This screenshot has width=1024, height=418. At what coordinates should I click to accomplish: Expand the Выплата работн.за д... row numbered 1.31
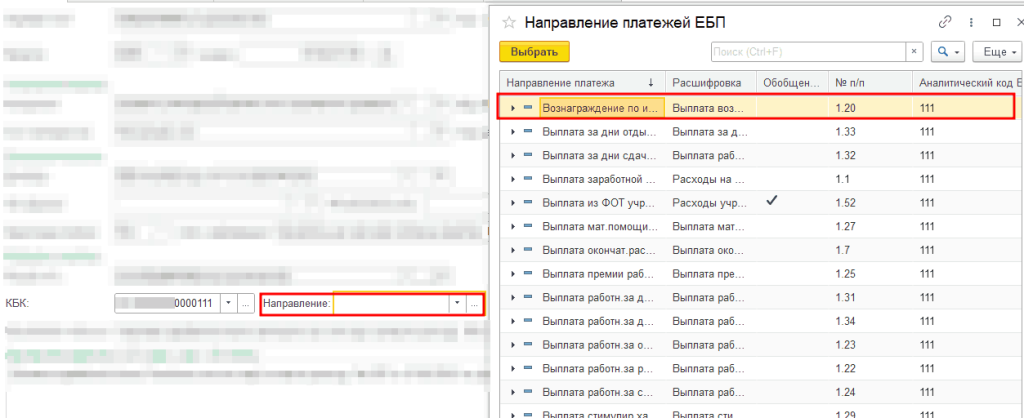pyautogui.click(x=513, y=297)
